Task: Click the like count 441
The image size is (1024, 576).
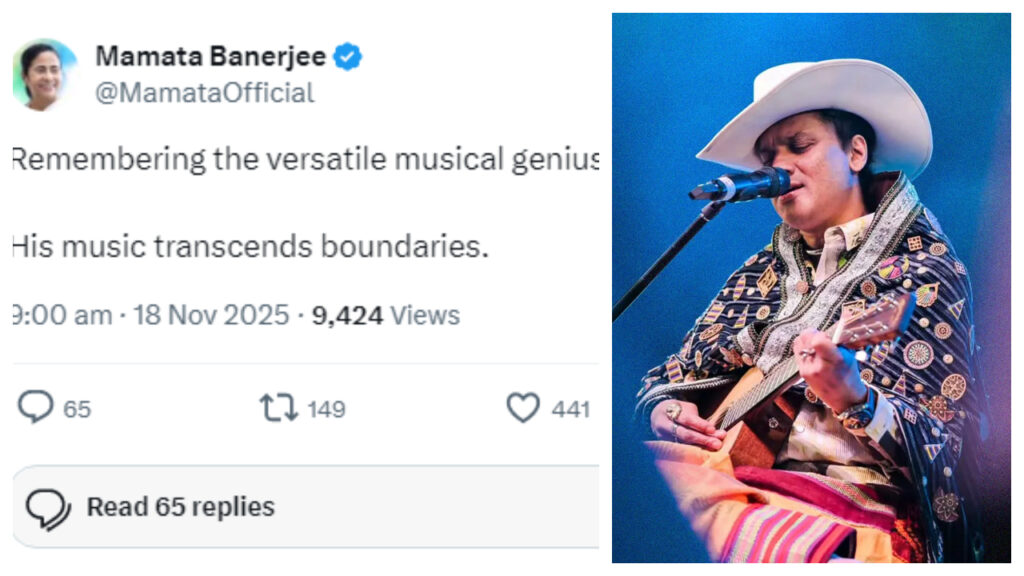Action: [x=570, y=409]
